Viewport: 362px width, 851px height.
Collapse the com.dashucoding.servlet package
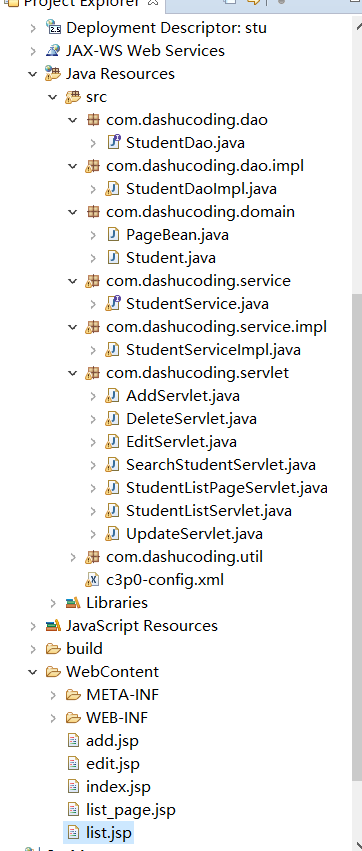pos(73,373)
